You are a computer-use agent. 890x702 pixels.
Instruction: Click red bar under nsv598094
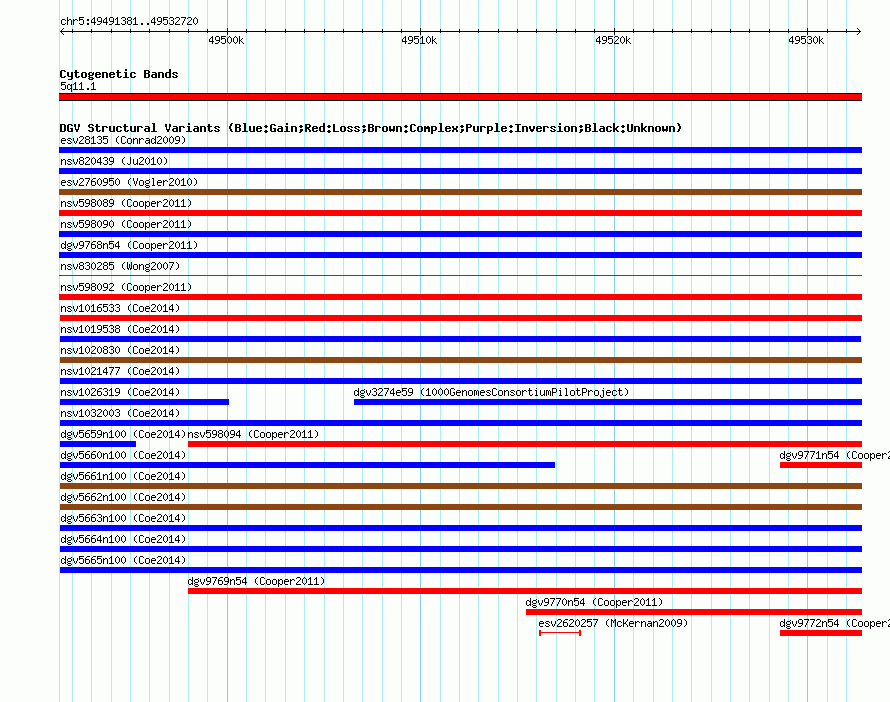pyautogui.click(x=525, y=444)
